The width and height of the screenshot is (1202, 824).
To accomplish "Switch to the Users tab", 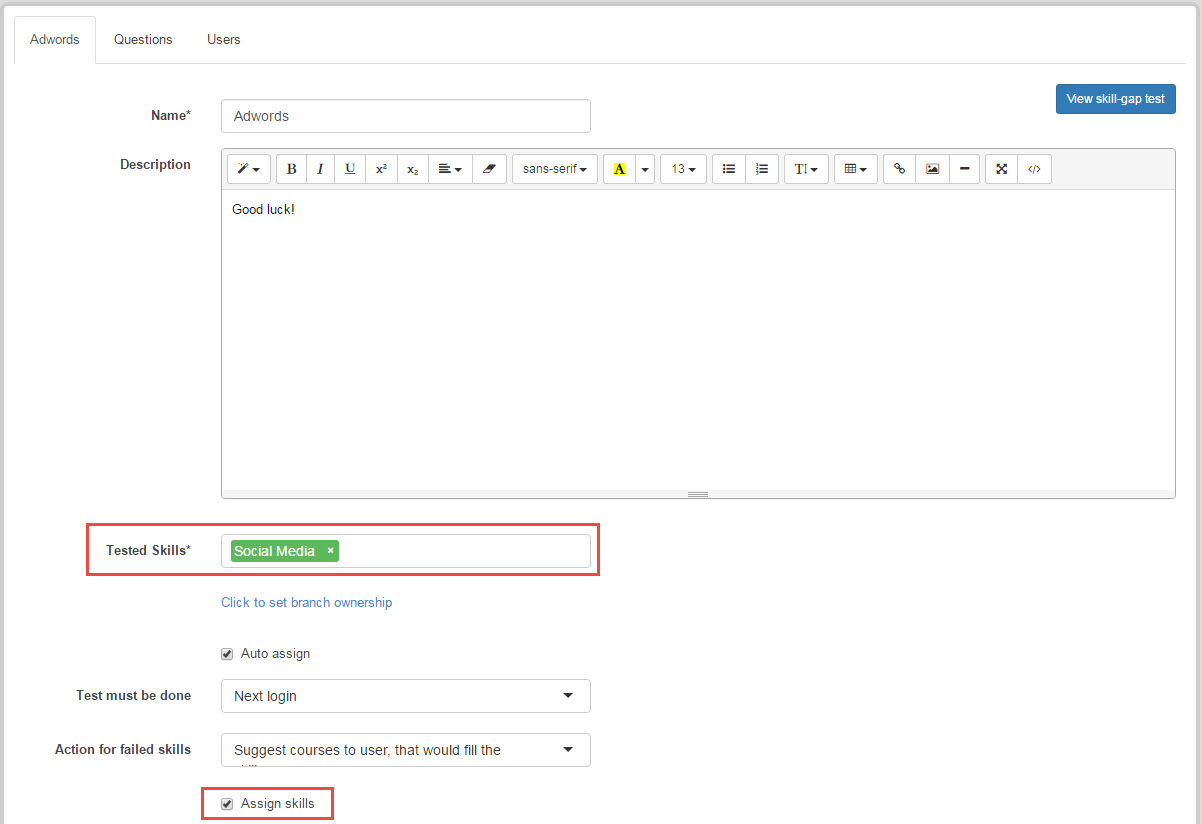I will click(x=224, y=40).
